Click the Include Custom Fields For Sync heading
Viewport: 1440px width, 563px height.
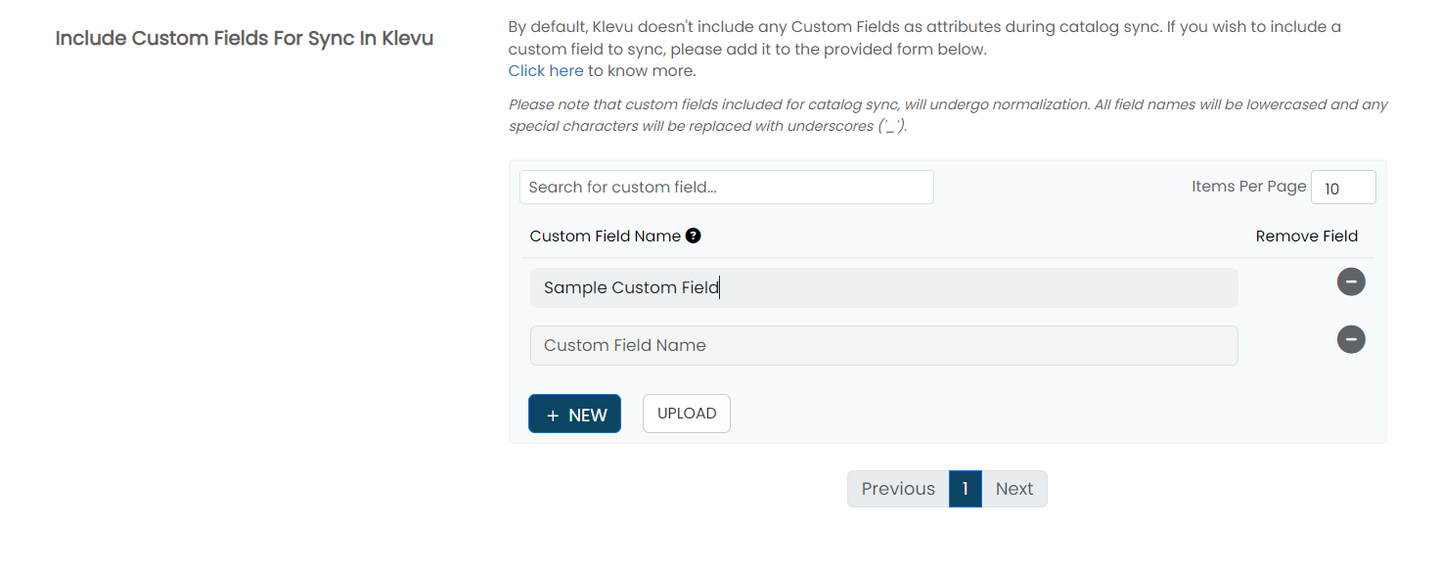point(244,39)
